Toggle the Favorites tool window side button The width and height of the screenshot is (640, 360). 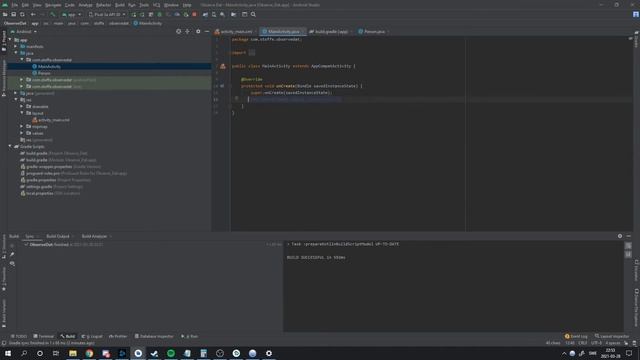tap(4, 279)
